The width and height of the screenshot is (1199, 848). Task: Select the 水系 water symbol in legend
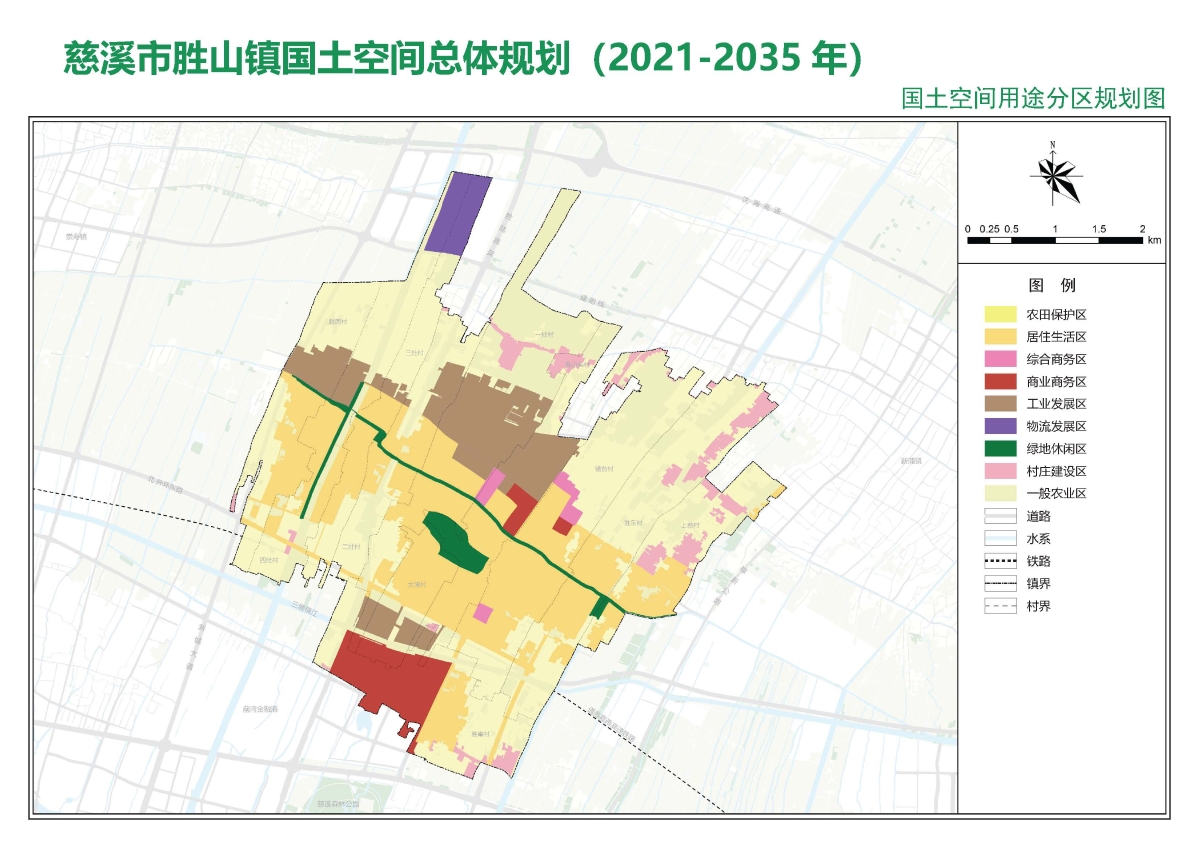click(x=1000, y=538)
